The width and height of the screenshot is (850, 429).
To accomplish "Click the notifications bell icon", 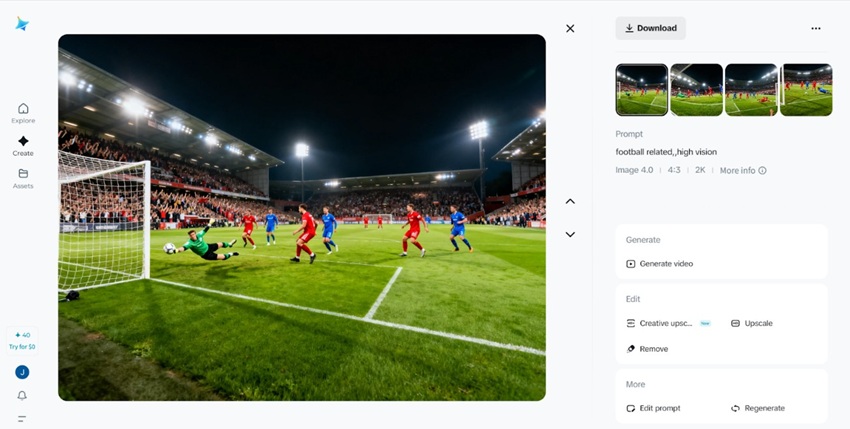I will click(22, 396).
